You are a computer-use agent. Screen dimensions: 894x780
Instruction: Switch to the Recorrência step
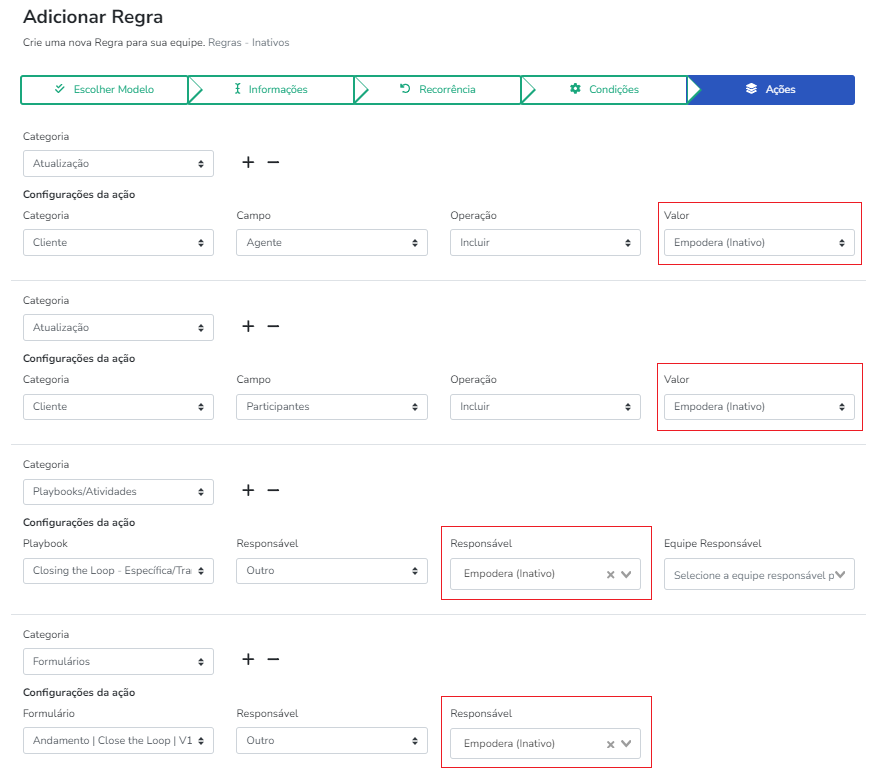click(x=437, y=89)
